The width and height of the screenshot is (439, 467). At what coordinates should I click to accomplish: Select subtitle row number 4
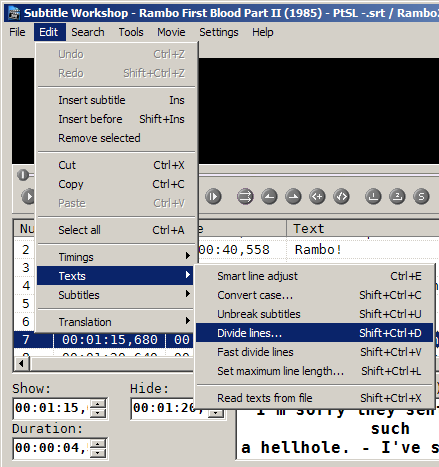[26, 286]
